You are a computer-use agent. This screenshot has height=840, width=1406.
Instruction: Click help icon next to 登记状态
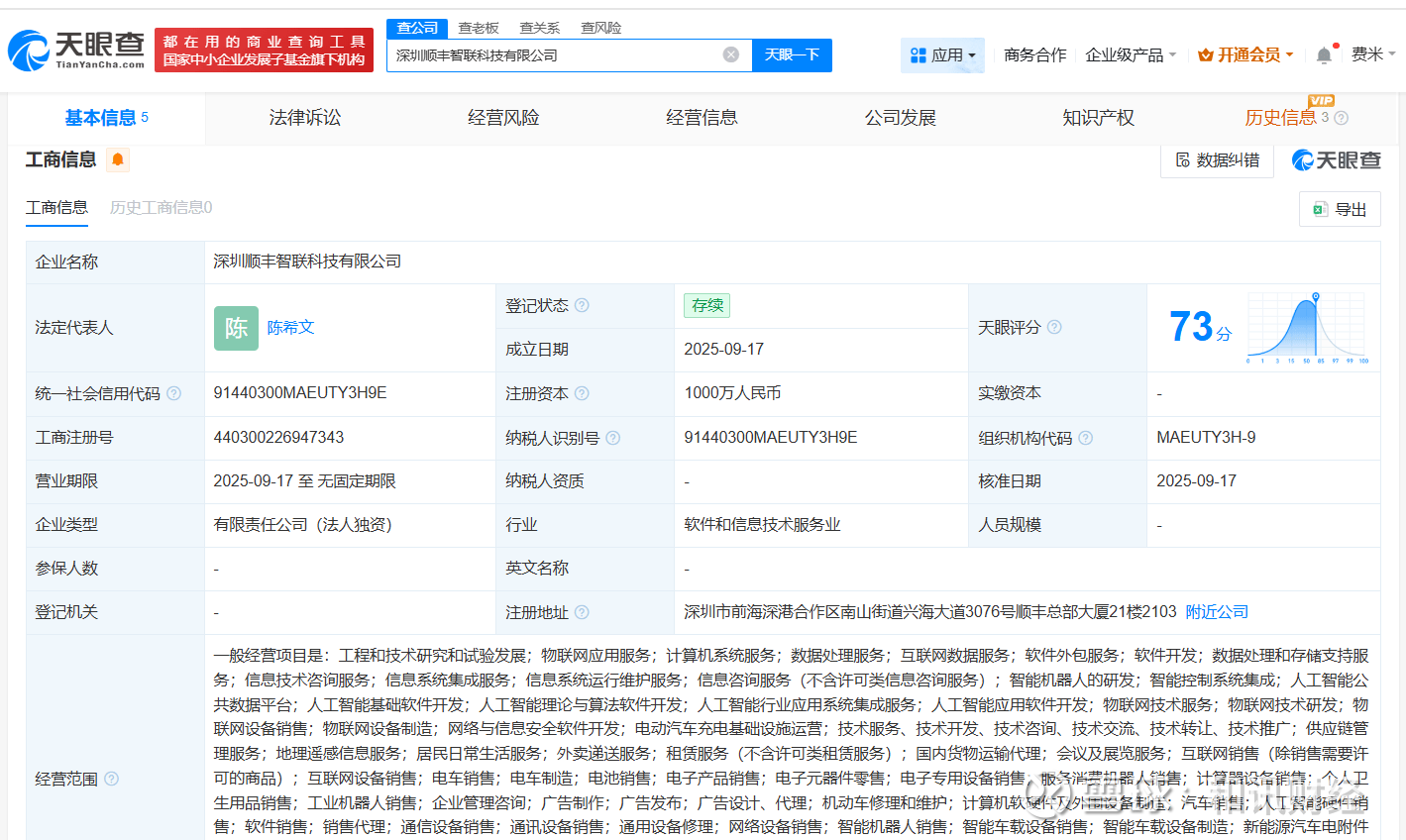(583, 305)
